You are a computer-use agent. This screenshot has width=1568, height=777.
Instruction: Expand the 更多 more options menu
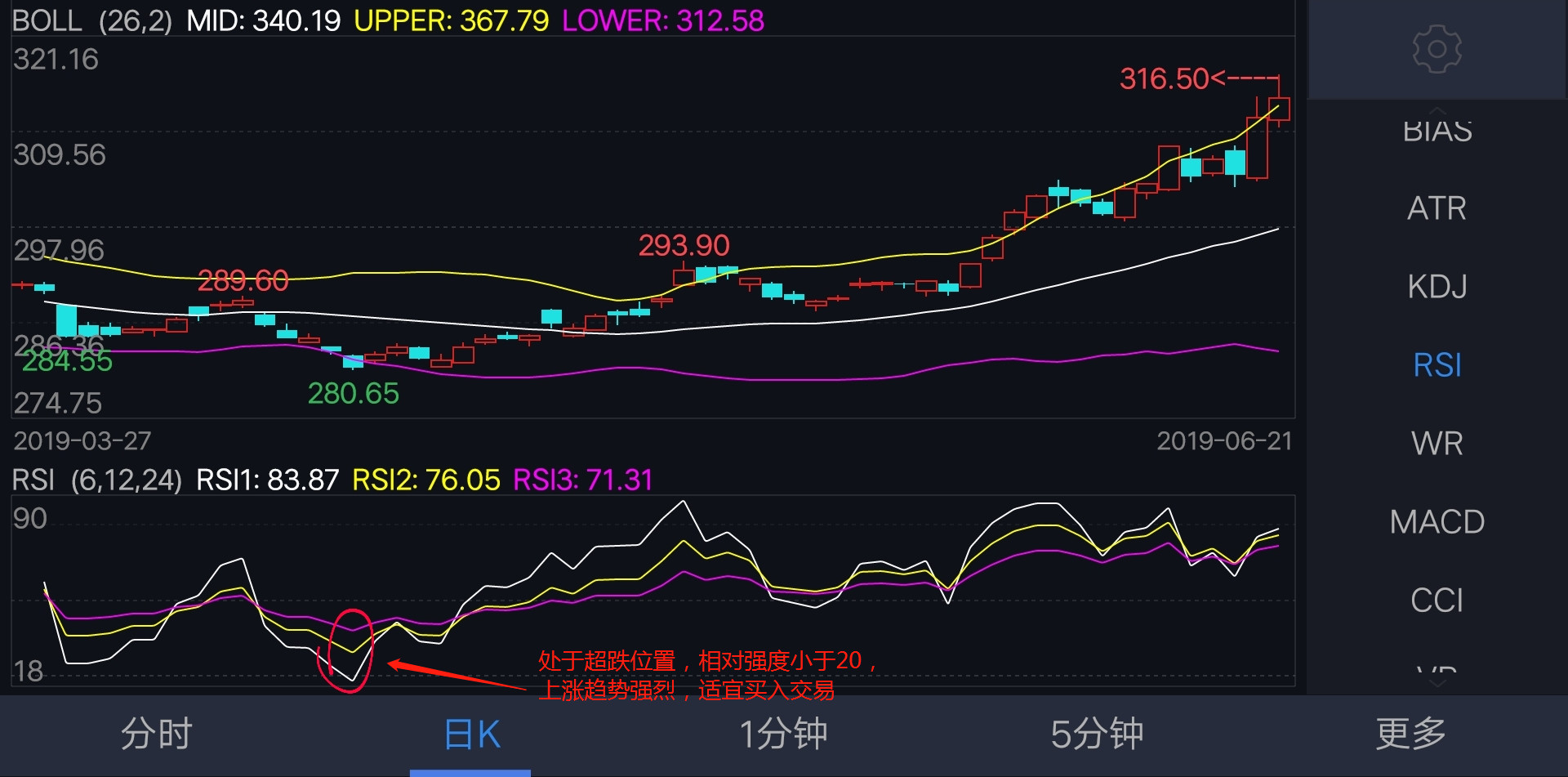(x=1408, y=735)
